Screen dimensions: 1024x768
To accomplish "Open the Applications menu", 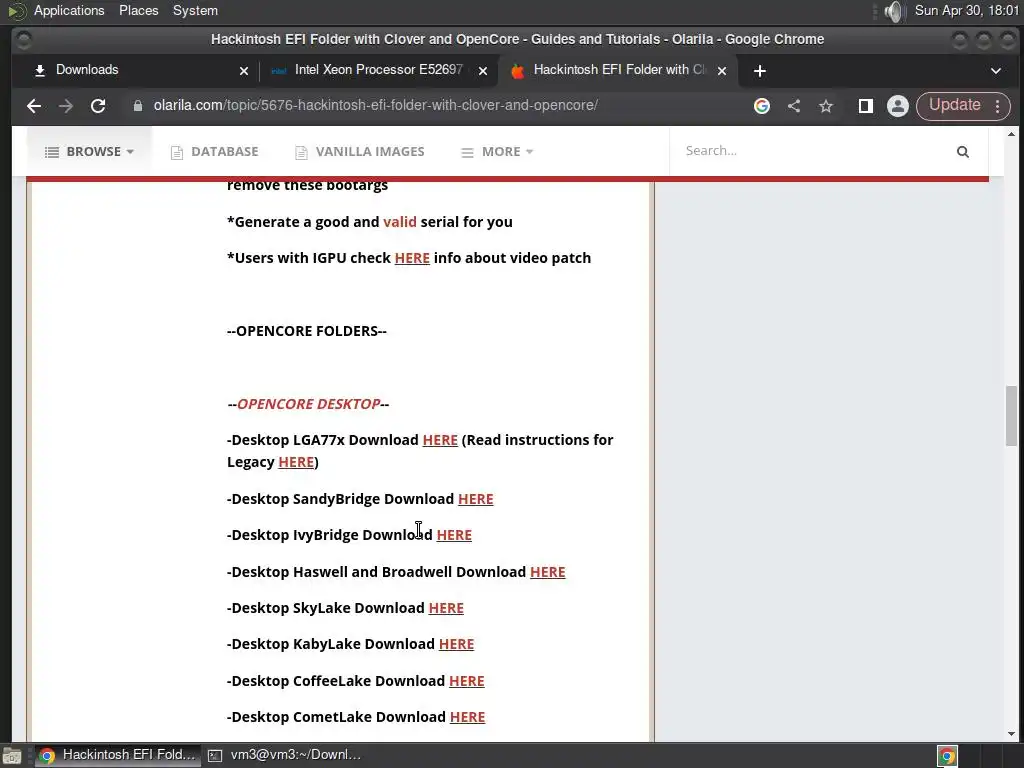I will point(69,10).
